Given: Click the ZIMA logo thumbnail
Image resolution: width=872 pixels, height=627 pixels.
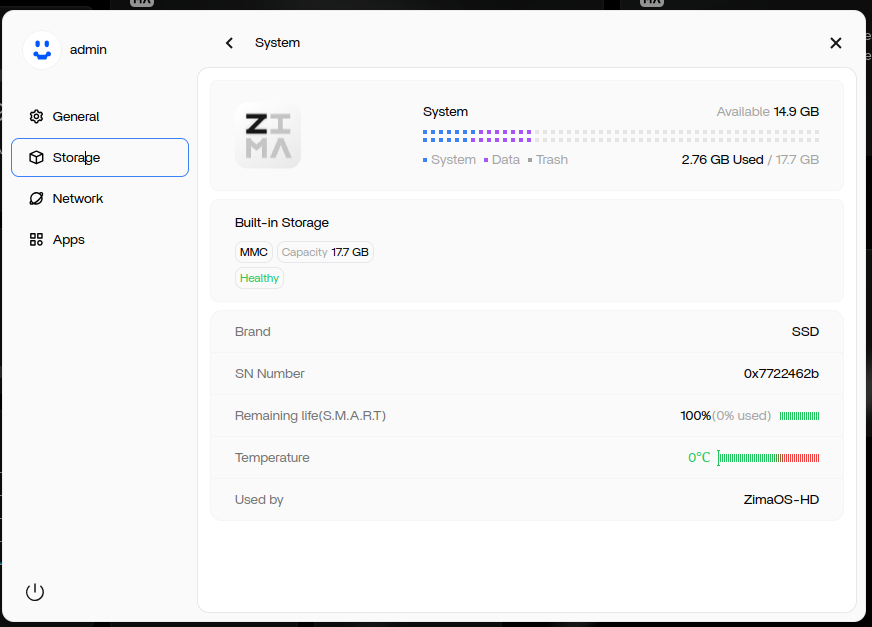Looking at the screenshot, I should point(267,135).
